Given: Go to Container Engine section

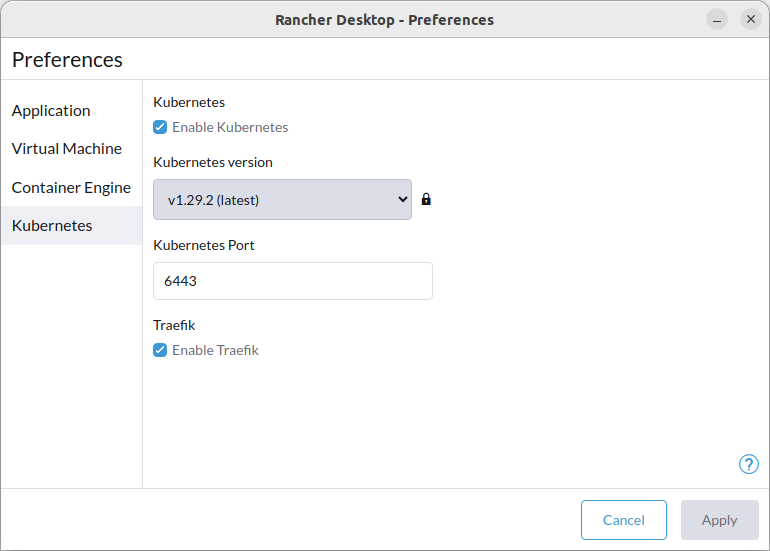Looking at the screenshot, I should click(71, 187).
